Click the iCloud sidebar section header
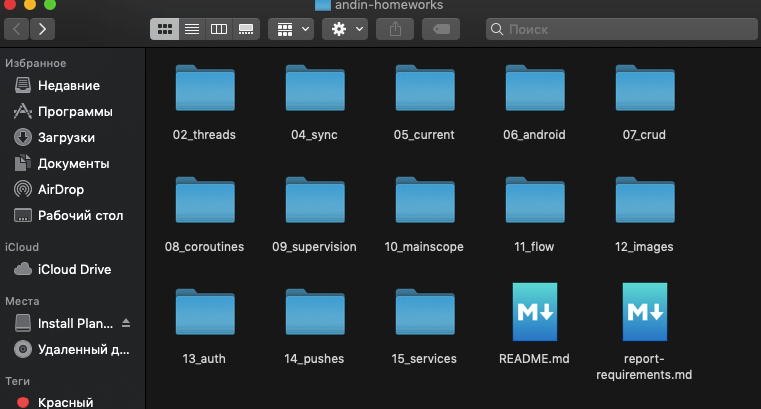The height and width of the screenshot is (409, 761). pyautogui.click(x=22, y=247)
